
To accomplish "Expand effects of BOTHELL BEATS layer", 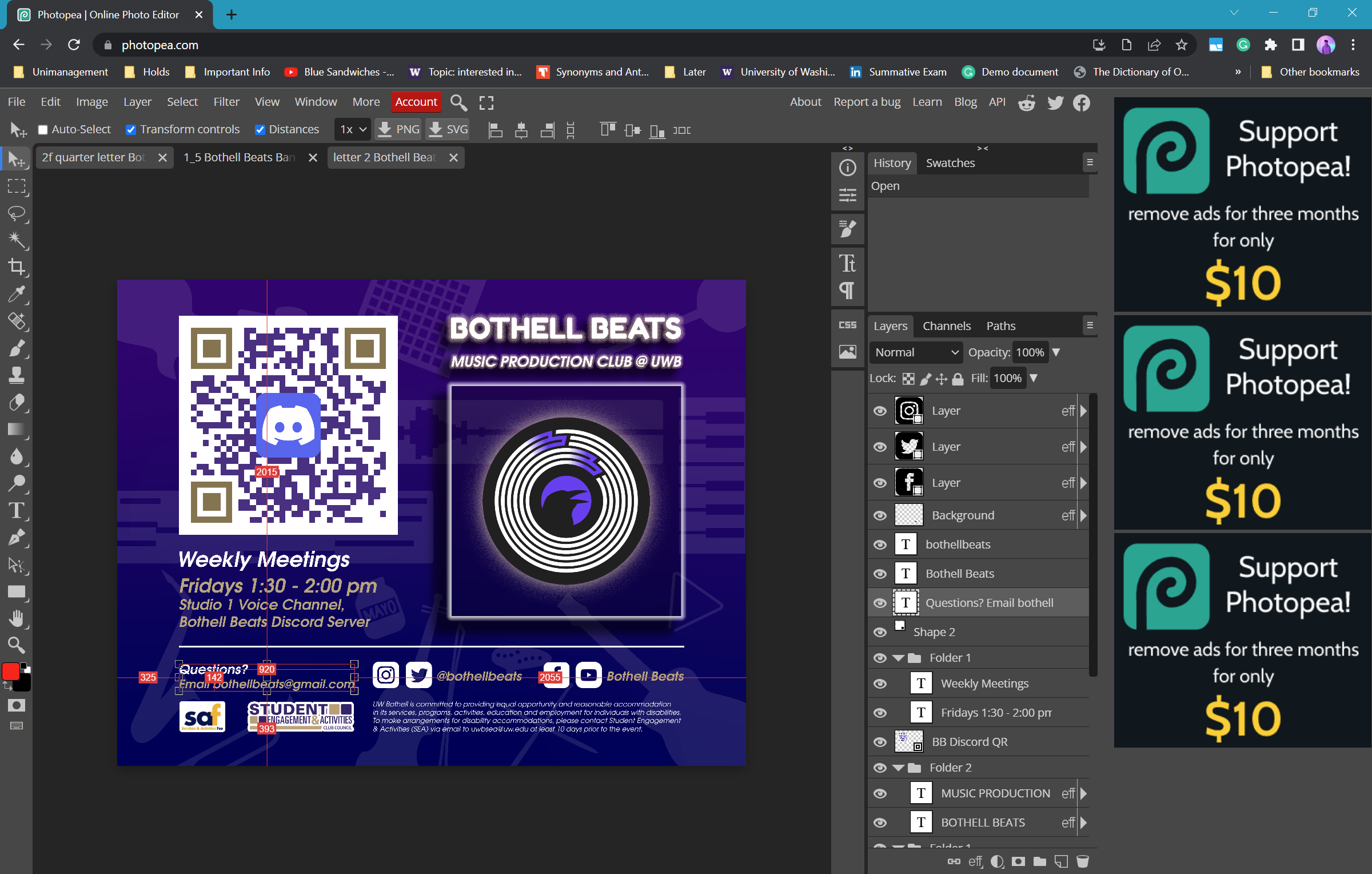I will coord(1083,823).
